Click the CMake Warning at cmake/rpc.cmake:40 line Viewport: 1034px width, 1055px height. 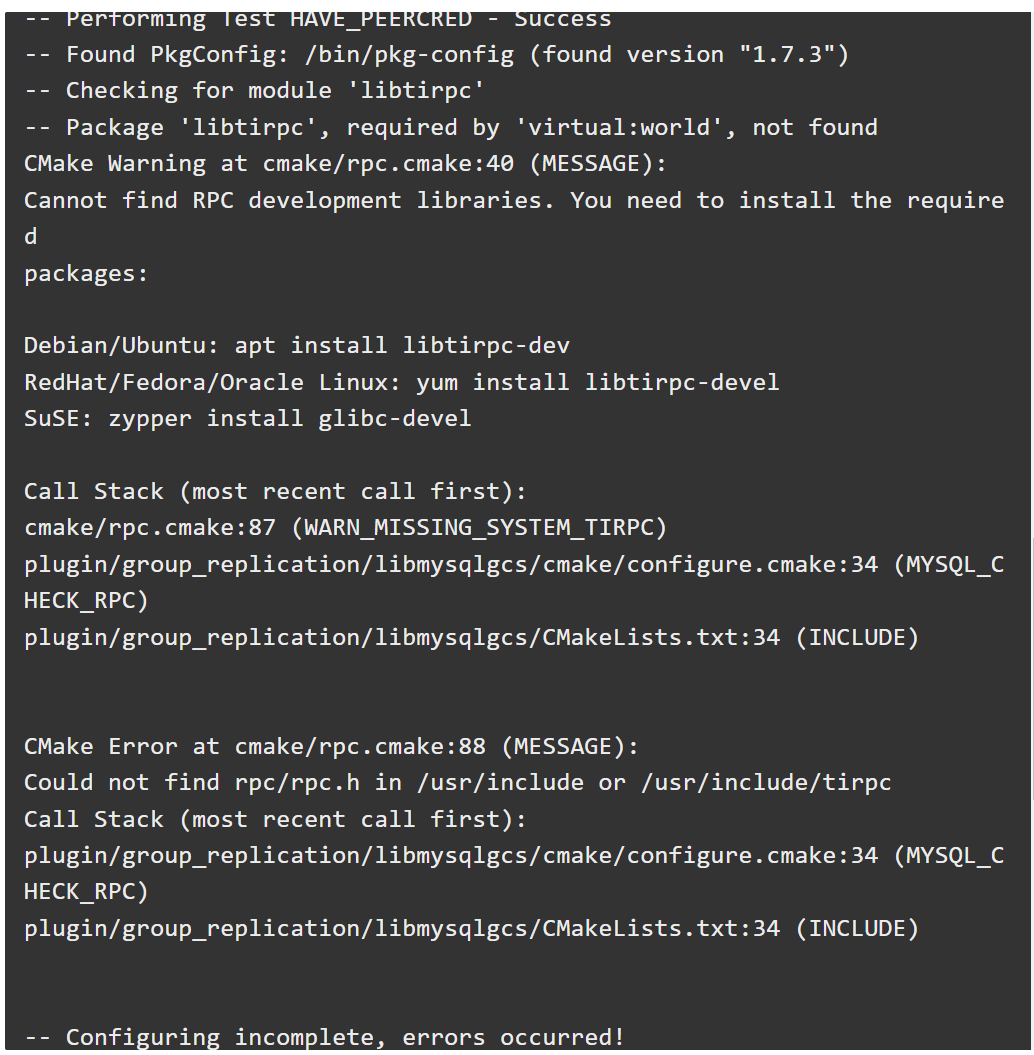[x=345, y=163]
